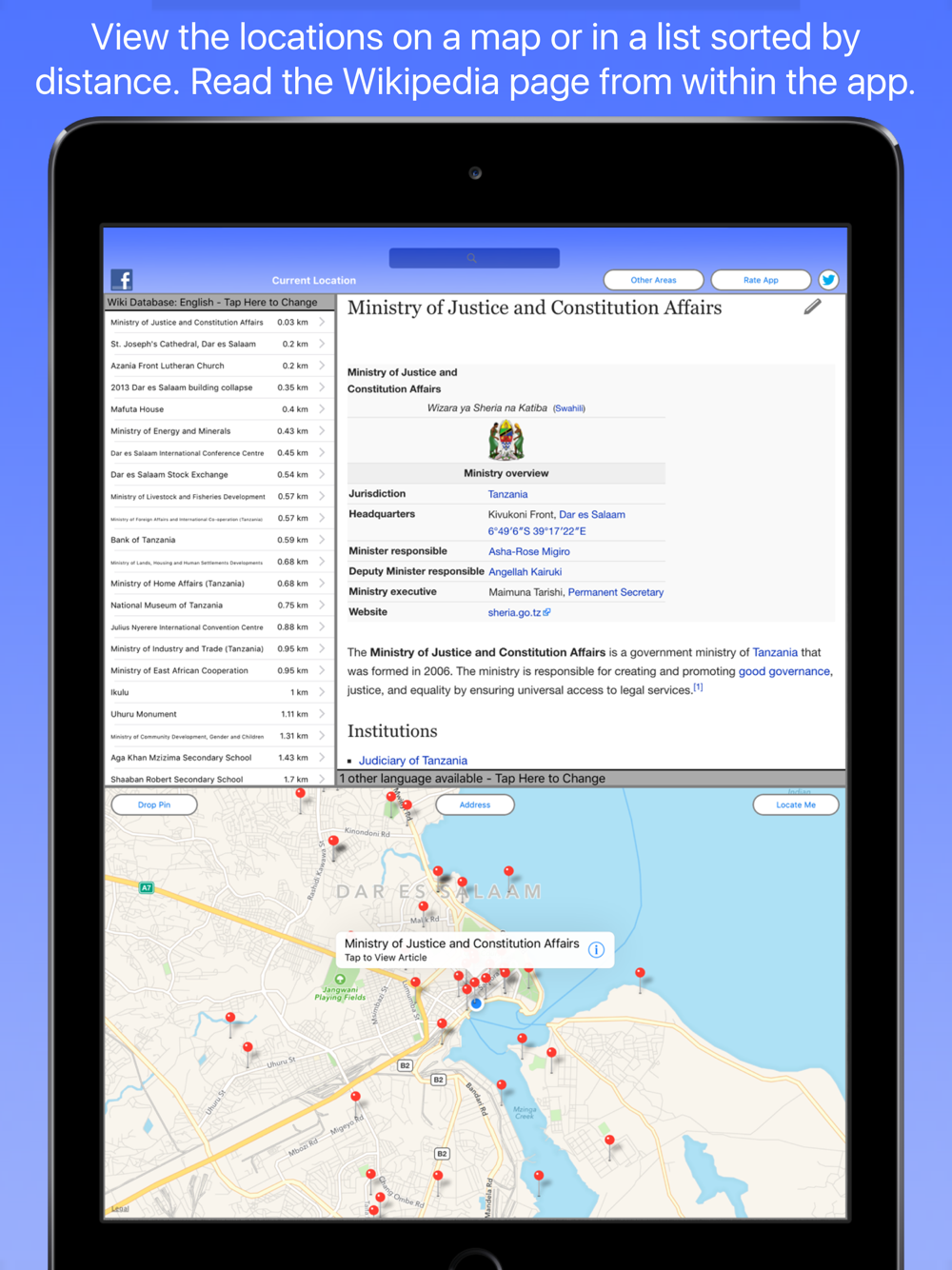Click the Address button on map
Viewport: 952px width, 1270px height.
tap(475, 804)
